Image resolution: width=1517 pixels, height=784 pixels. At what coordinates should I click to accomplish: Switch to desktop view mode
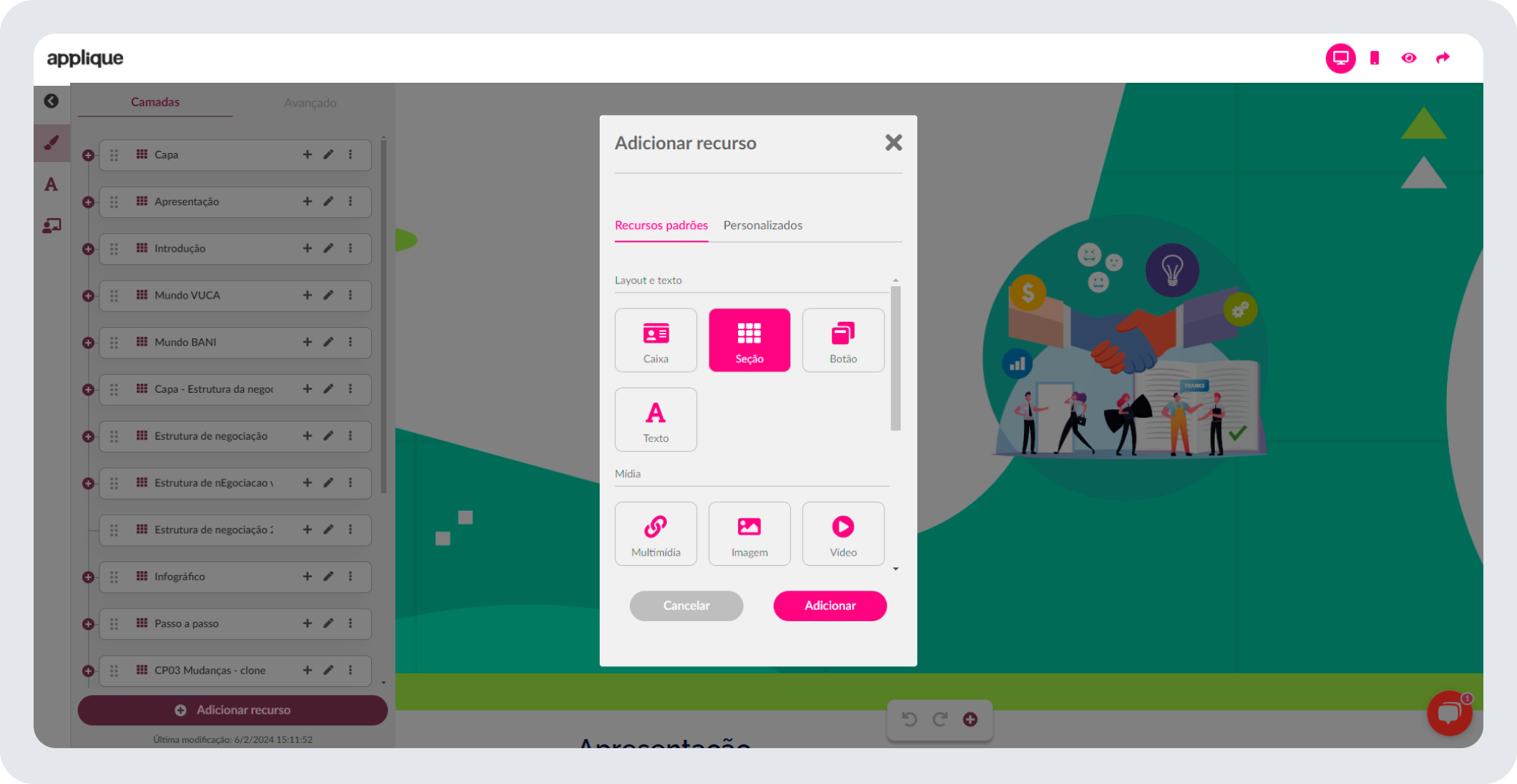1340,58
